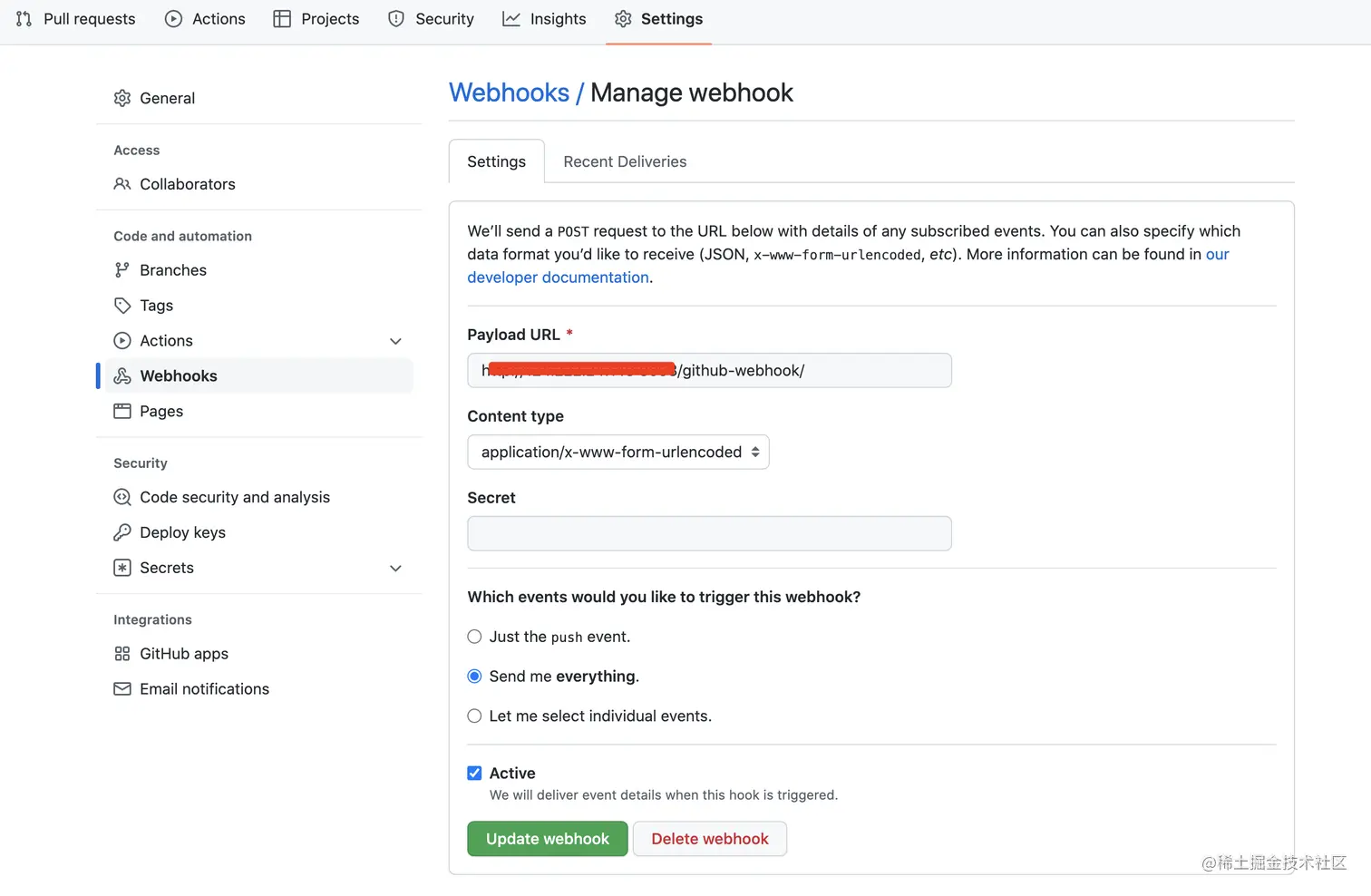Focus the Secret input field
The height and width of the screenshot is (896, 1371).
click(x=709, y=534)
